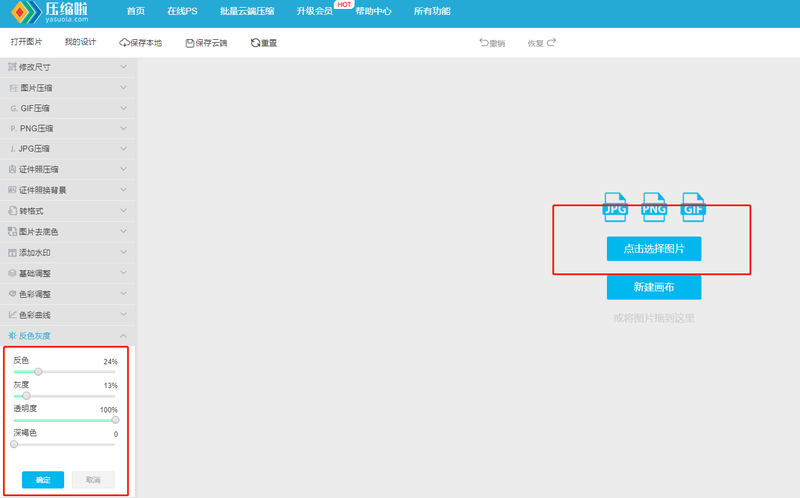Click the 取消 cancel button

coord(93,480)
